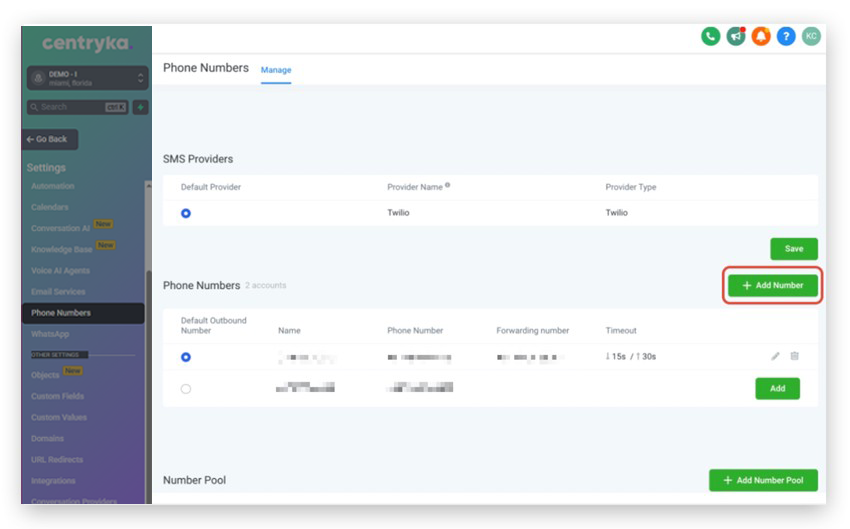Click the Add Number Pool button
The height and width of the screenshot is (529, 850).
(763, 480)
